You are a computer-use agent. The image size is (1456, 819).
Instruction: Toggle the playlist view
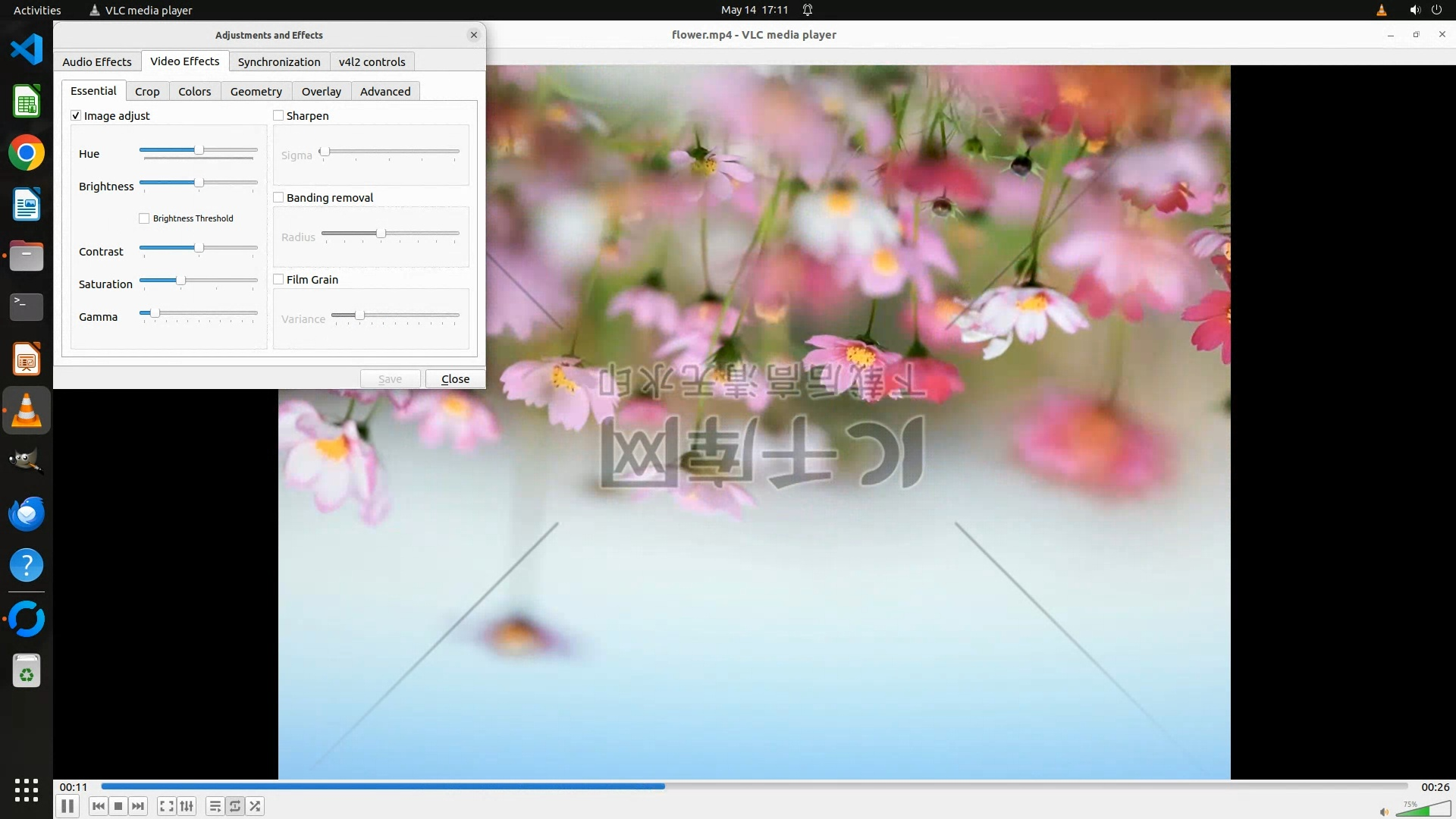215,806
